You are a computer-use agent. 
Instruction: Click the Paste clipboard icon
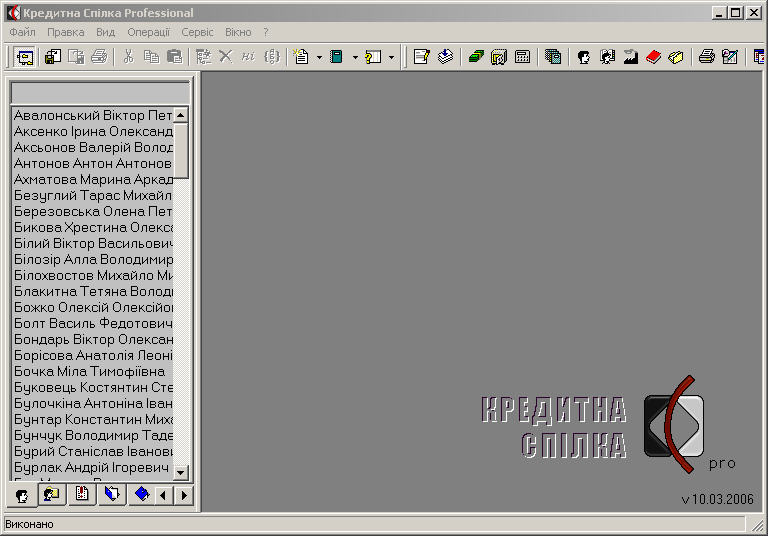tap(175, 57)
